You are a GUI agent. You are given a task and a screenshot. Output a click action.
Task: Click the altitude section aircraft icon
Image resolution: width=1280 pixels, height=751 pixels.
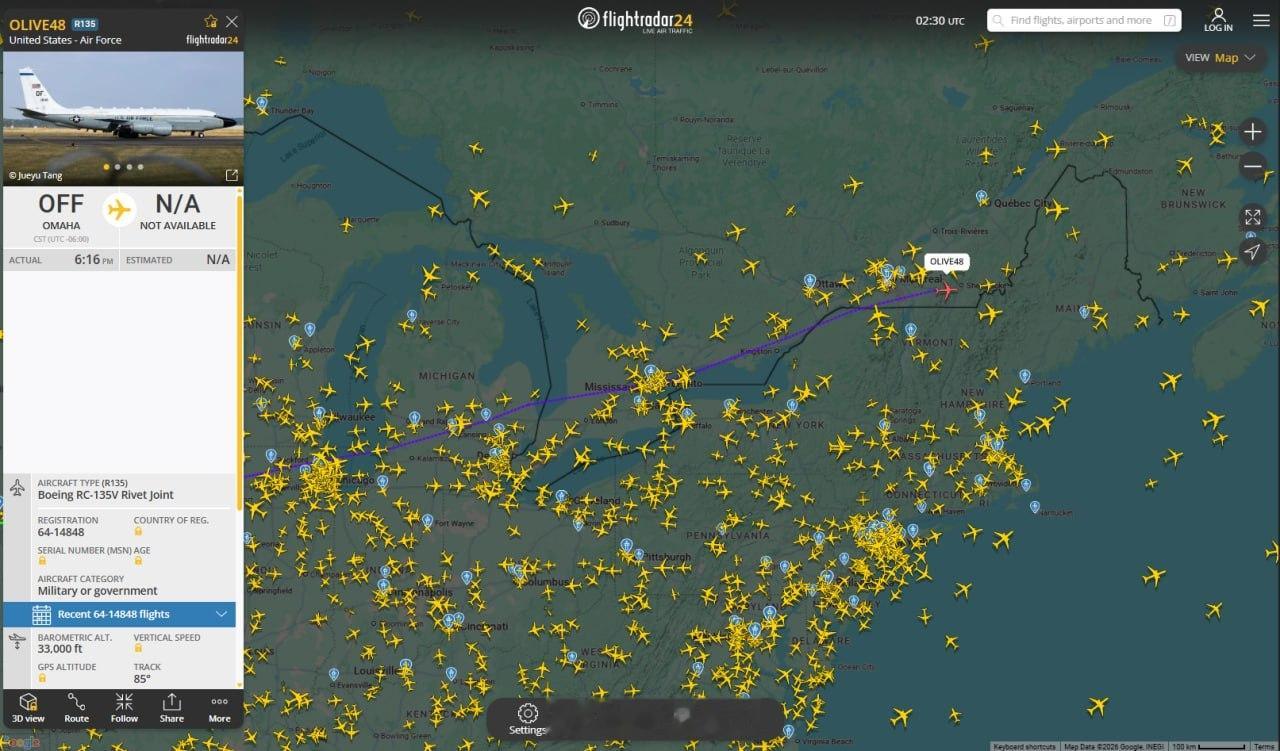[x=18, y=640]
